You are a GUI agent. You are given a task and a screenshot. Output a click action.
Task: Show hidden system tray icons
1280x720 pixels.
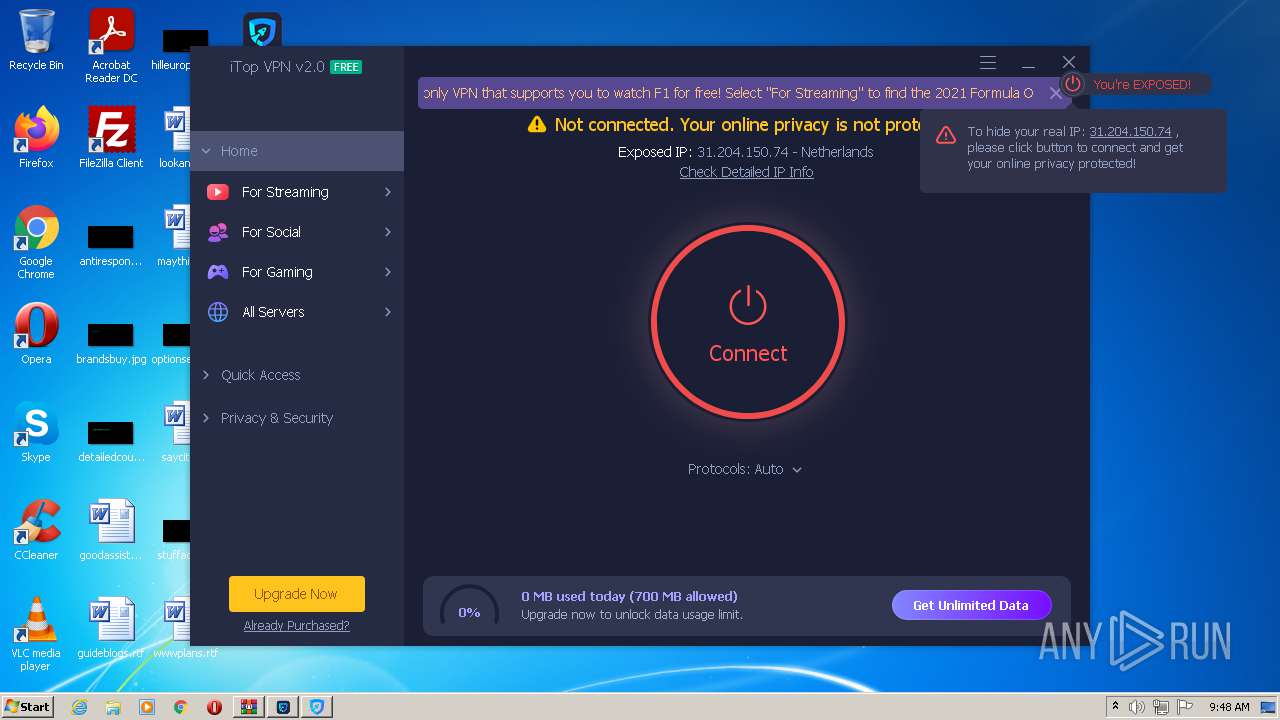coord(1116,707)
